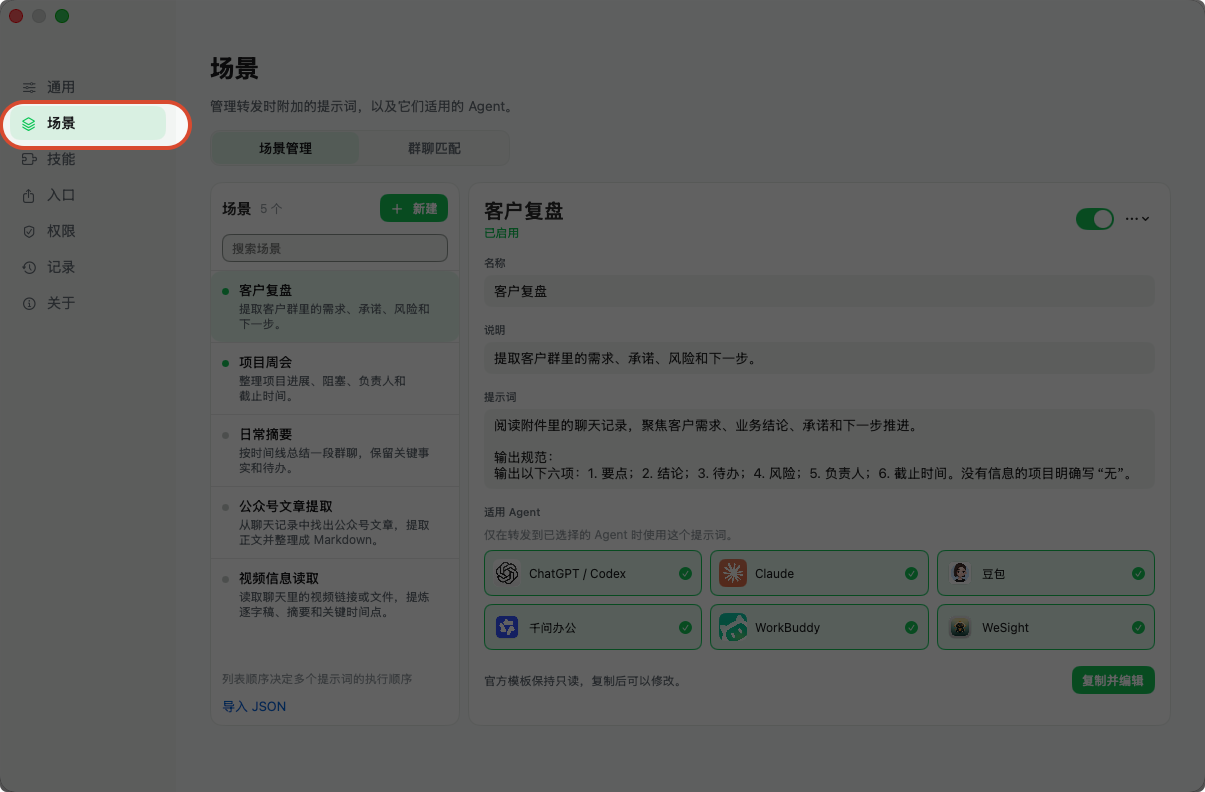Select the 公众号文章提取 scene row
This screenshot has width=1205, height=792.
334,522
